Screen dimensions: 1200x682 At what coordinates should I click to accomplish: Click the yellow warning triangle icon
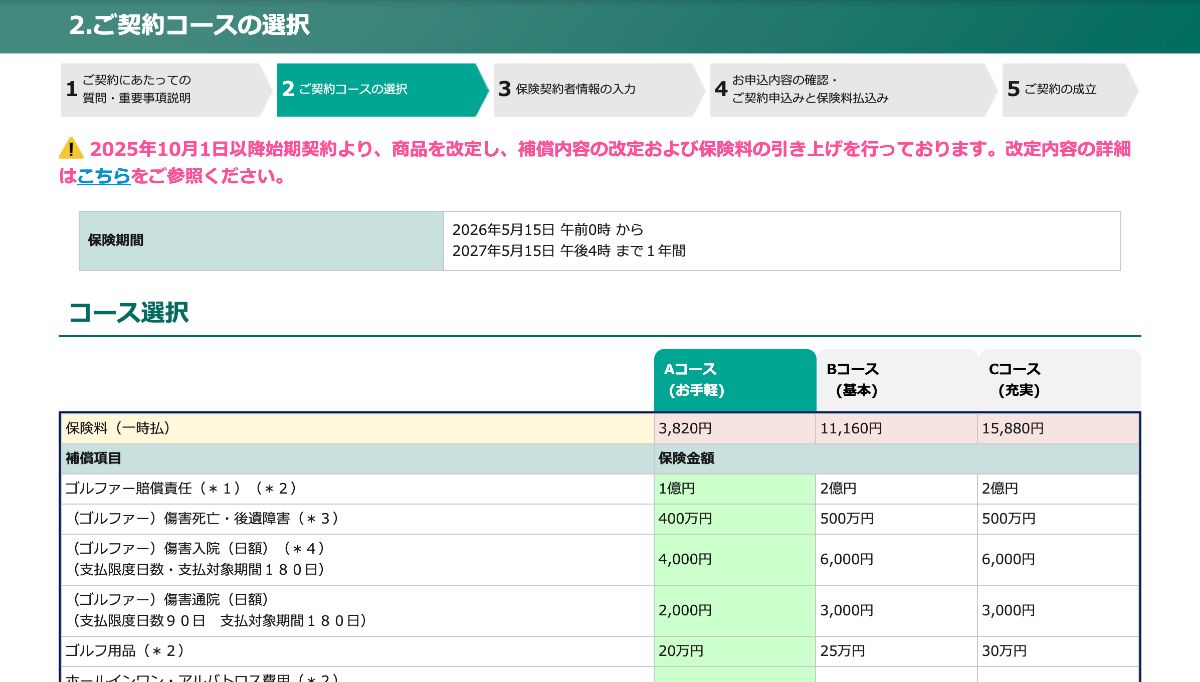[71, 149]
